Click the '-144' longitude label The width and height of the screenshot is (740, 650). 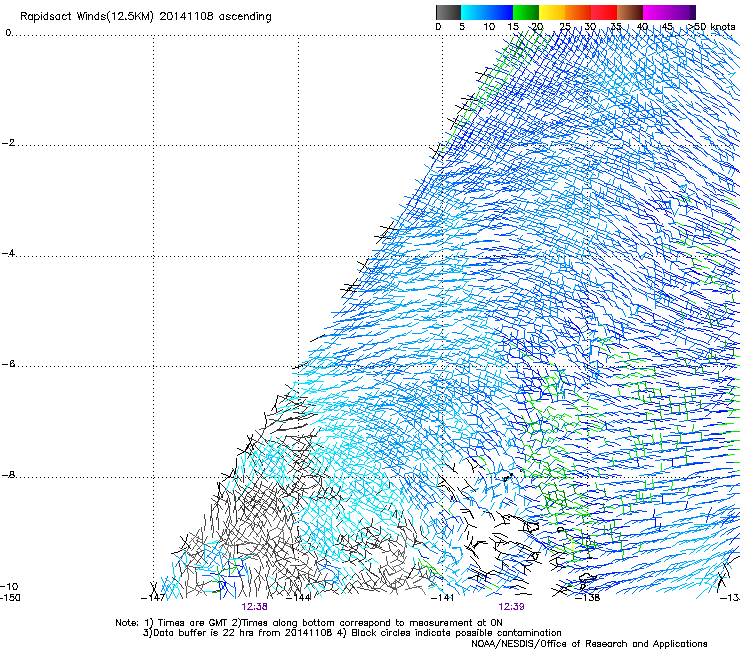298,598
